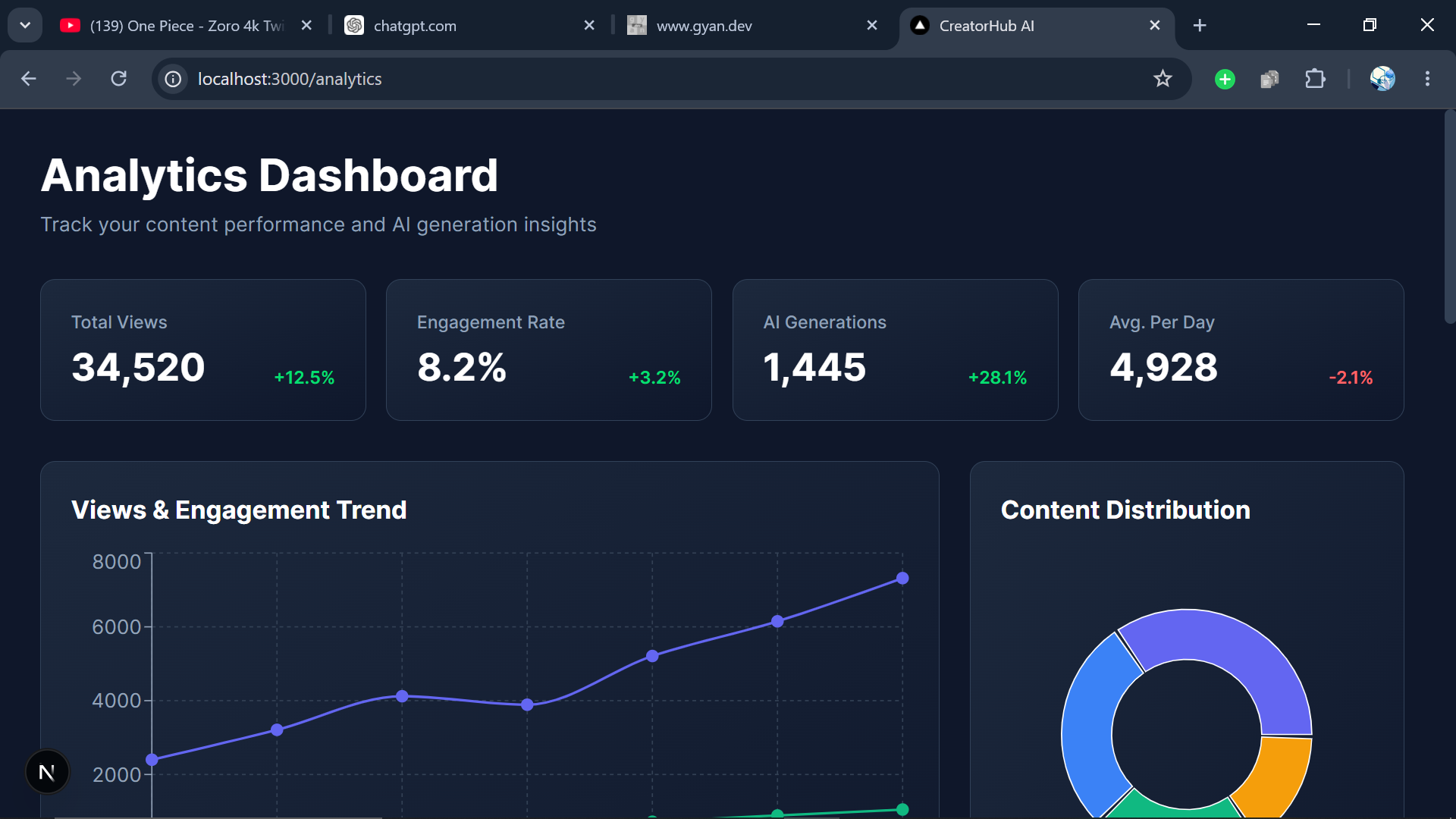The width and height of the screenshot is (1456, 819).
Task: Minimize the browser window
Action: [x=1314, y=25]
